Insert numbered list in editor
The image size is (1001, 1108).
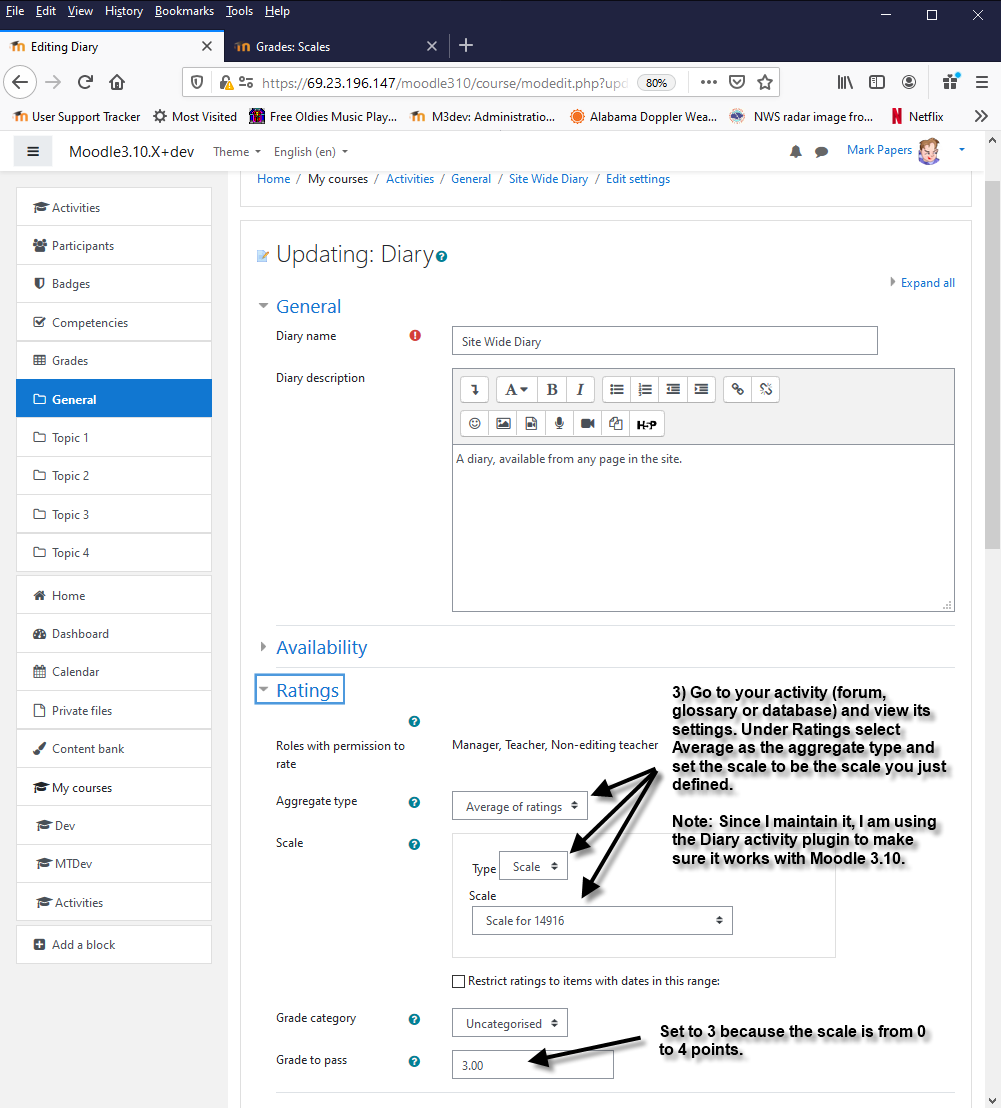[x=645, y=389]
